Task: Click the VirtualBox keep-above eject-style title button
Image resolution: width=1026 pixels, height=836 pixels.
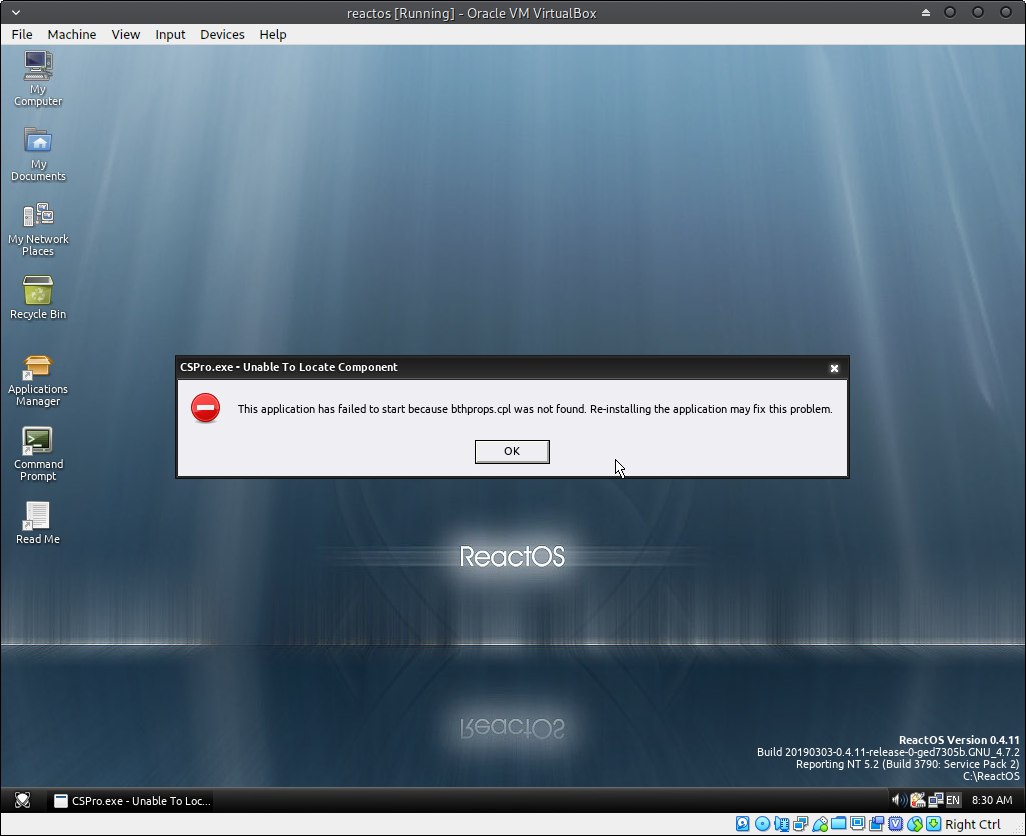Action: click(x=926, y=12)
